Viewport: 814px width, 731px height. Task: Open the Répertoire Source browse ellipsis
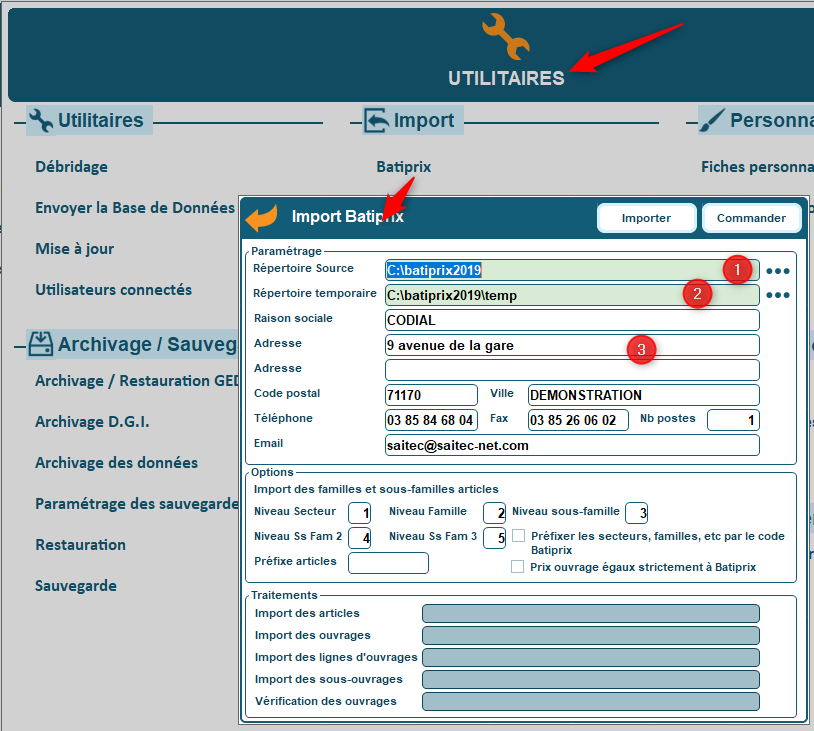pos(779,270)
